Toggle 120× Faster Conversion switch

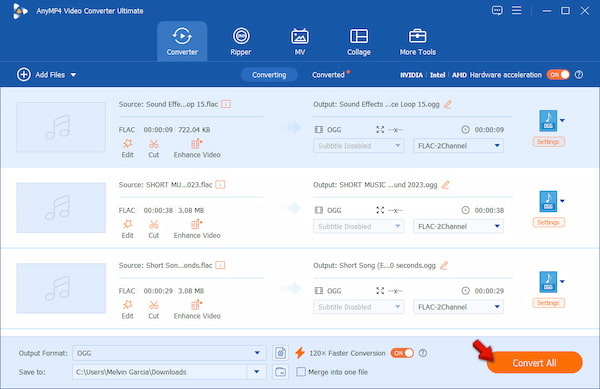pos(402,353)
